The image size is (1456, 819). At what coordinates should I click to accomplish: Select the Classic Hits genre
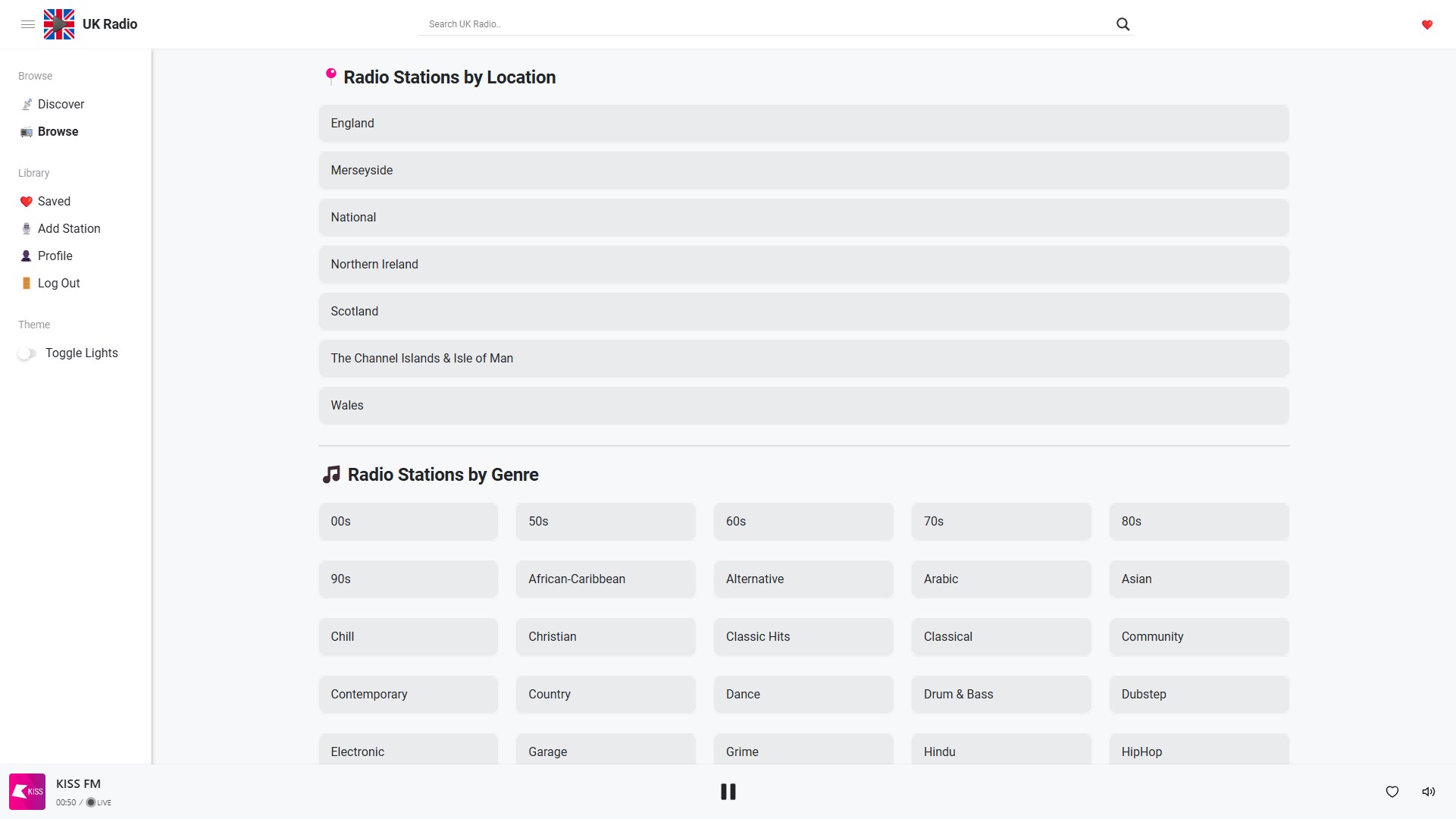[x=803, y=637]
